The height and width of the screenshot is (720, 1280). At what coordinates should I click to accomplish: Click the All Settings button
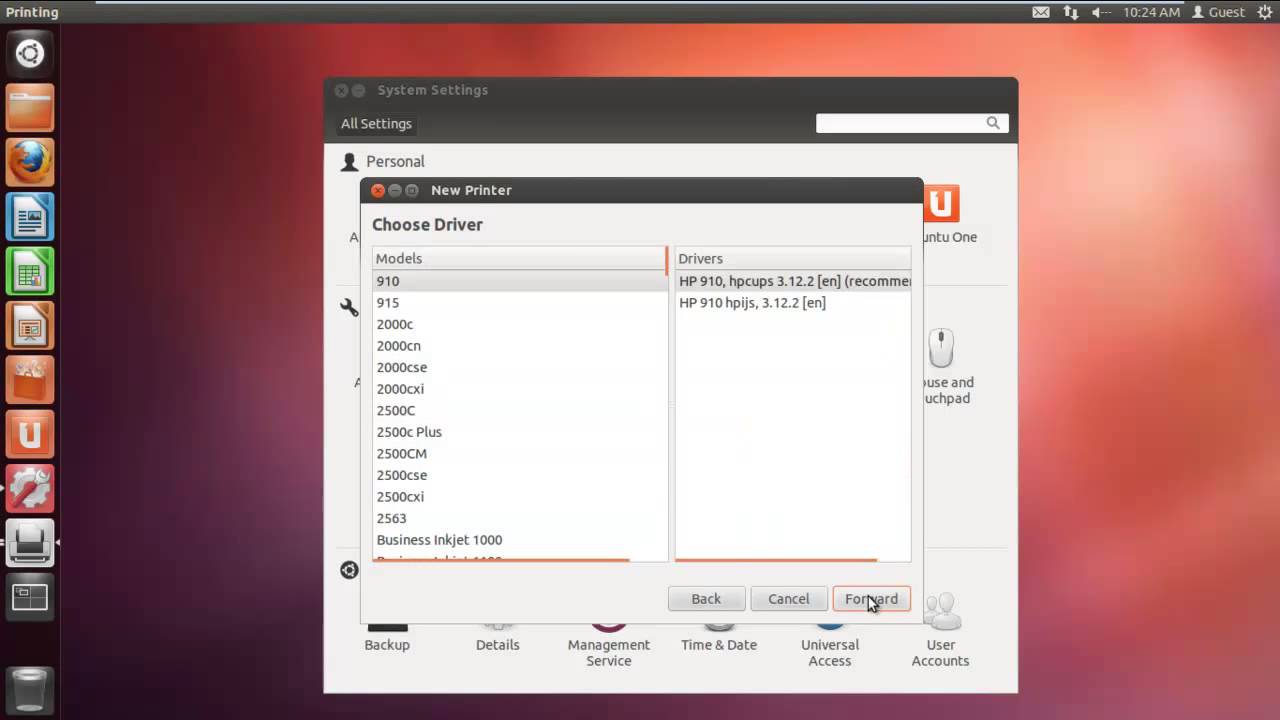[376, 124]
